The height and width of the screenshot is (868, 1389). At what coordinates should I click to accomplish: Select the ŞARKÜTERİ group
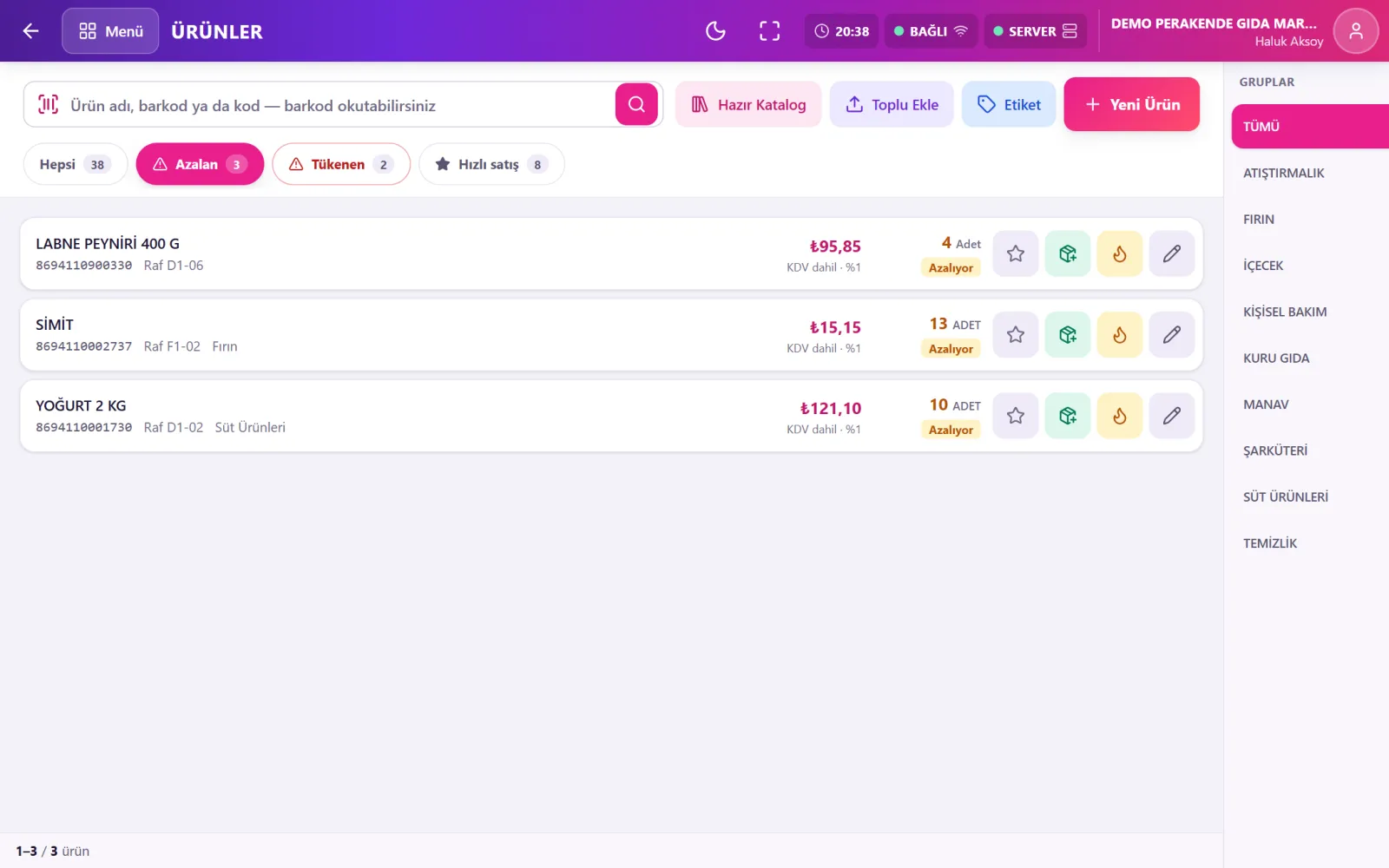pyautogui.click(x=1310, y=450)
